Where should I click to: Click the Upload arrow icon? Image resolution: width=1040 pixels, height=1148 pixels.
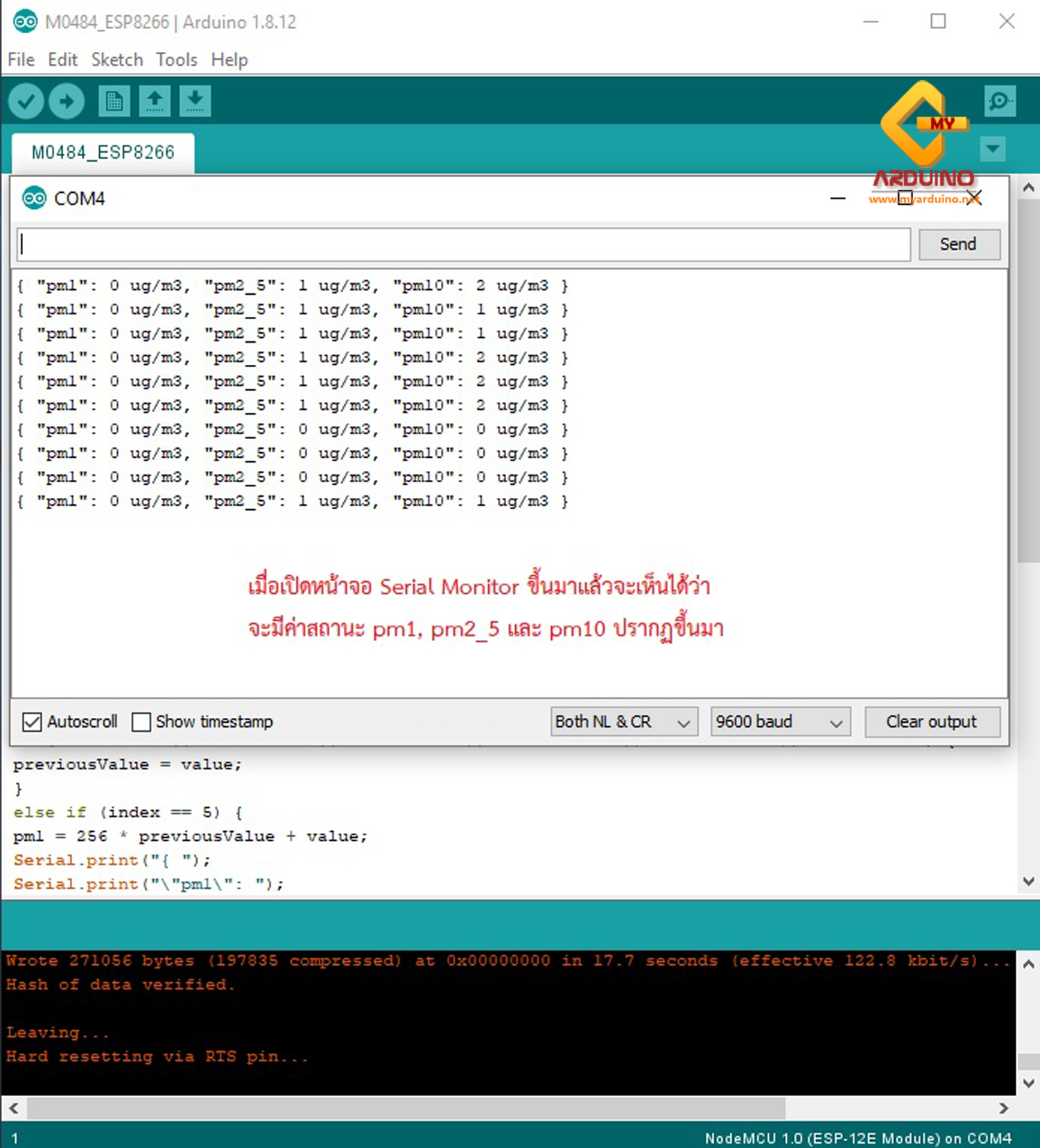67,102
